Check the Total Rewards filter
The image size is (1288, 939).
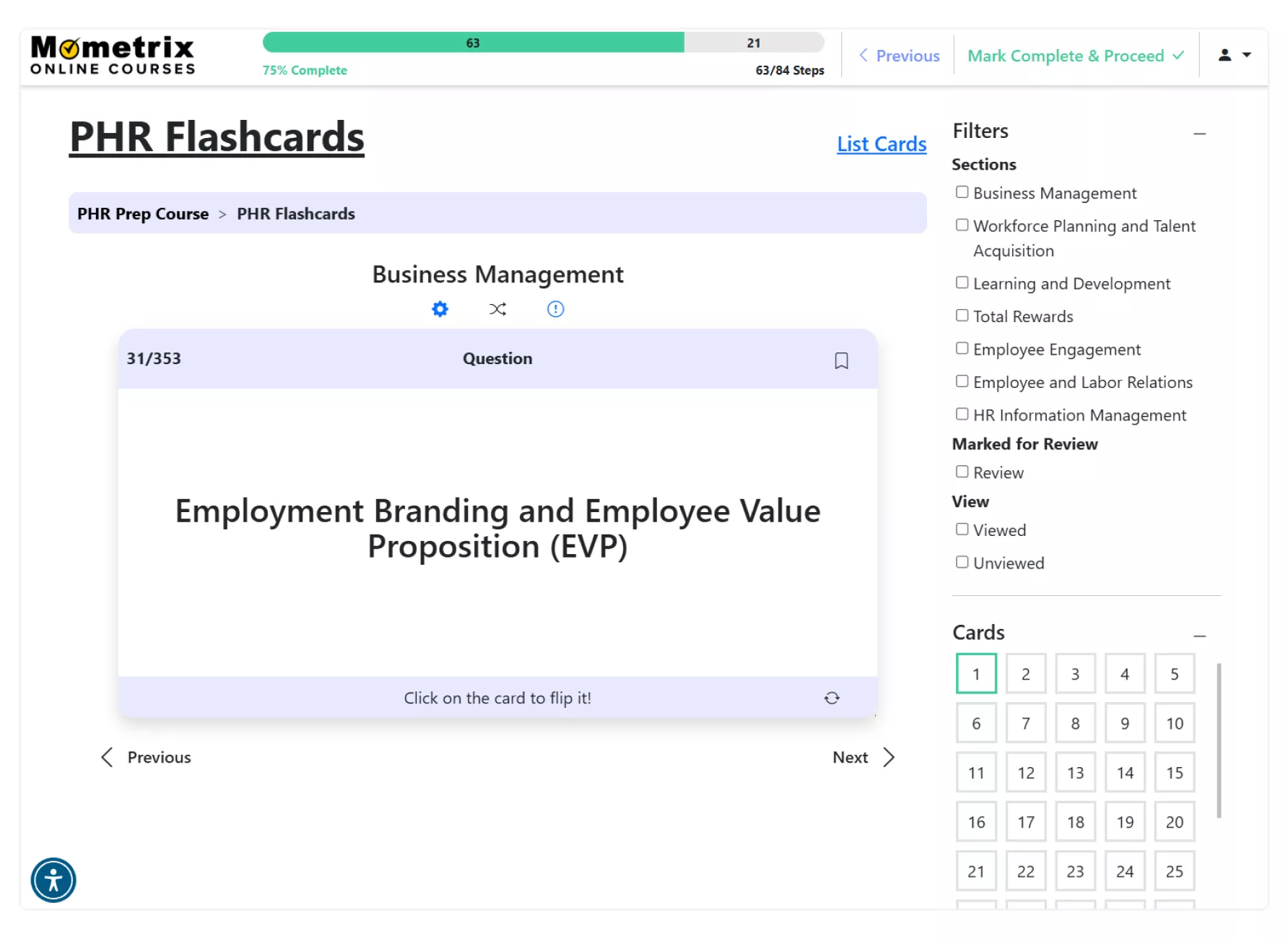point(962,316)
